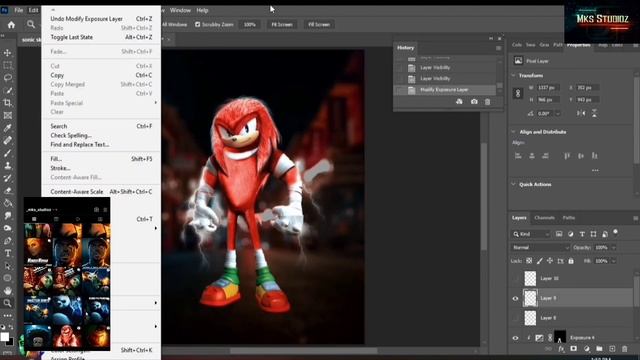Select the Clone Stamp tool
The height and width of the screenshot is (360, 640).
(x=7, y=166)
